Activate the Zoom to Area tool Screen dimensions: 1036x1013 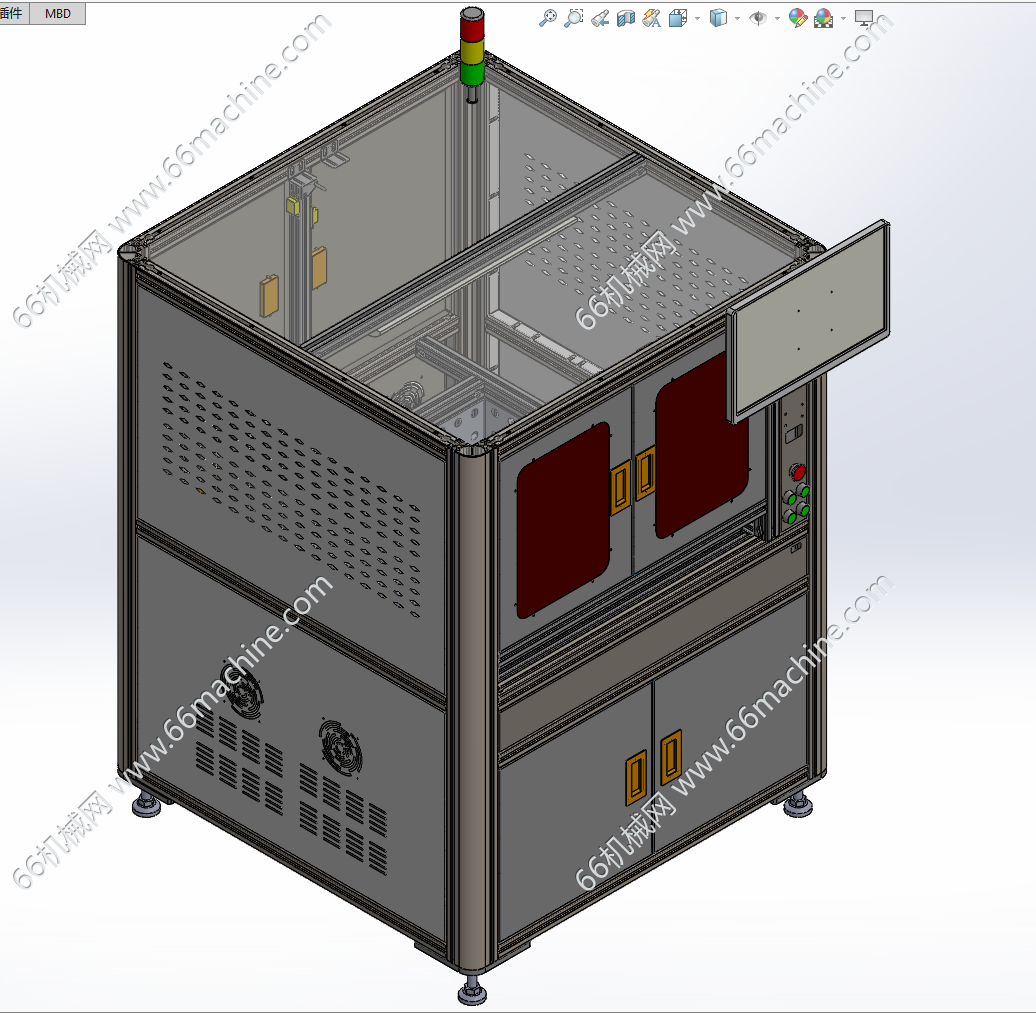[573, 18]
